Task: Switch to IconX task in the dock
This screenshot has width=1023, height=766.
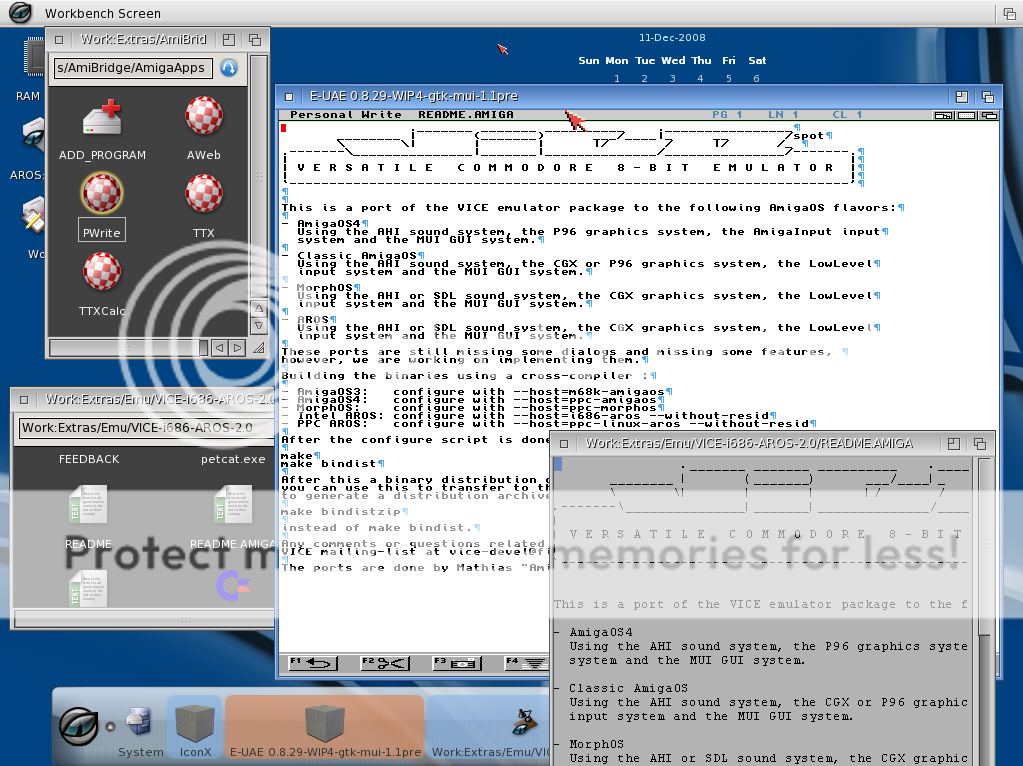Action: click(x=195, y=728)
